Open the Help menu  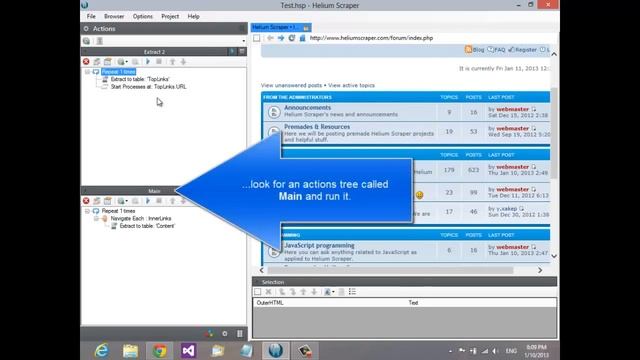[193, 16]
